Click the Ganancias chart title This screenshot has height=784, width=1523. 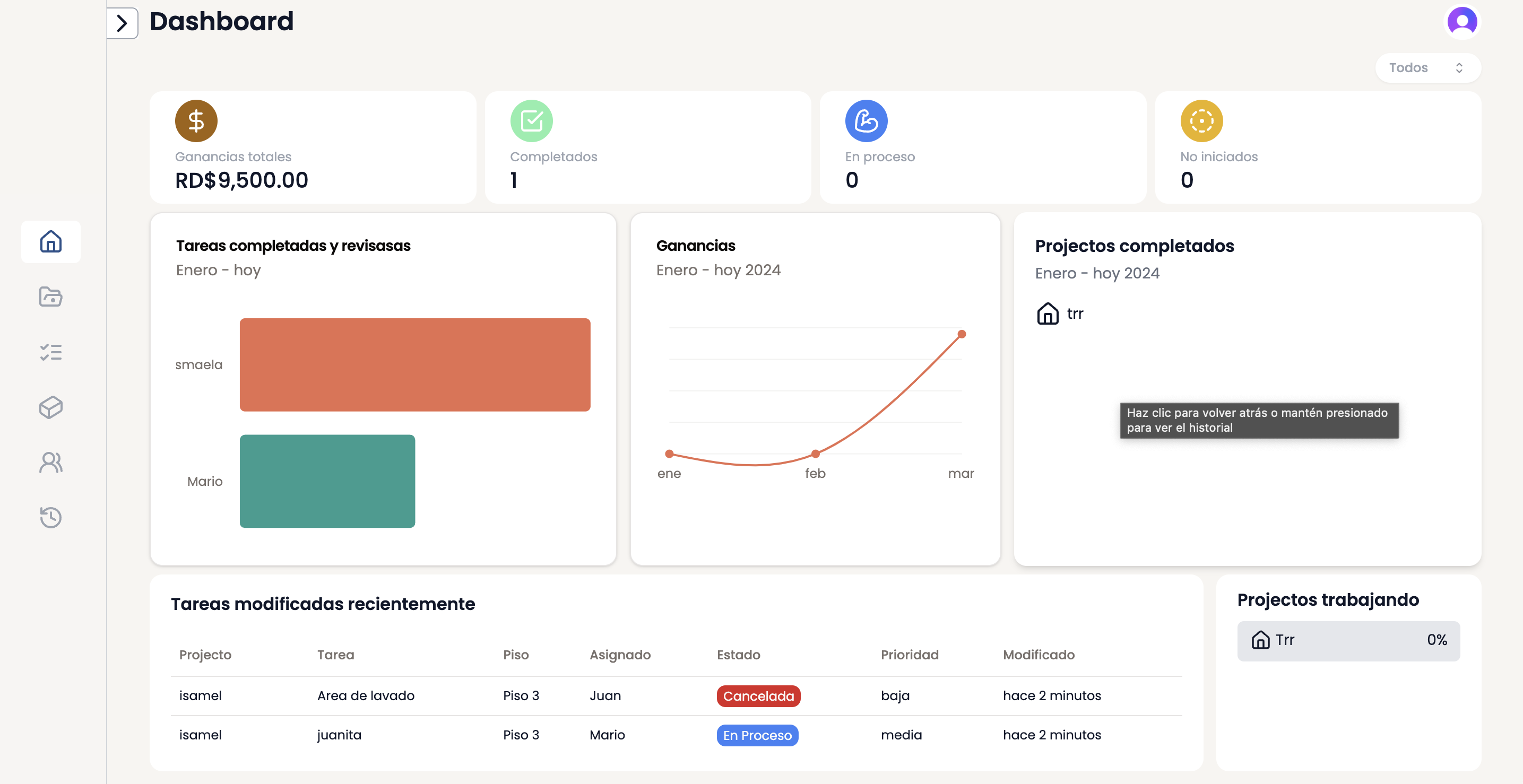696,246
